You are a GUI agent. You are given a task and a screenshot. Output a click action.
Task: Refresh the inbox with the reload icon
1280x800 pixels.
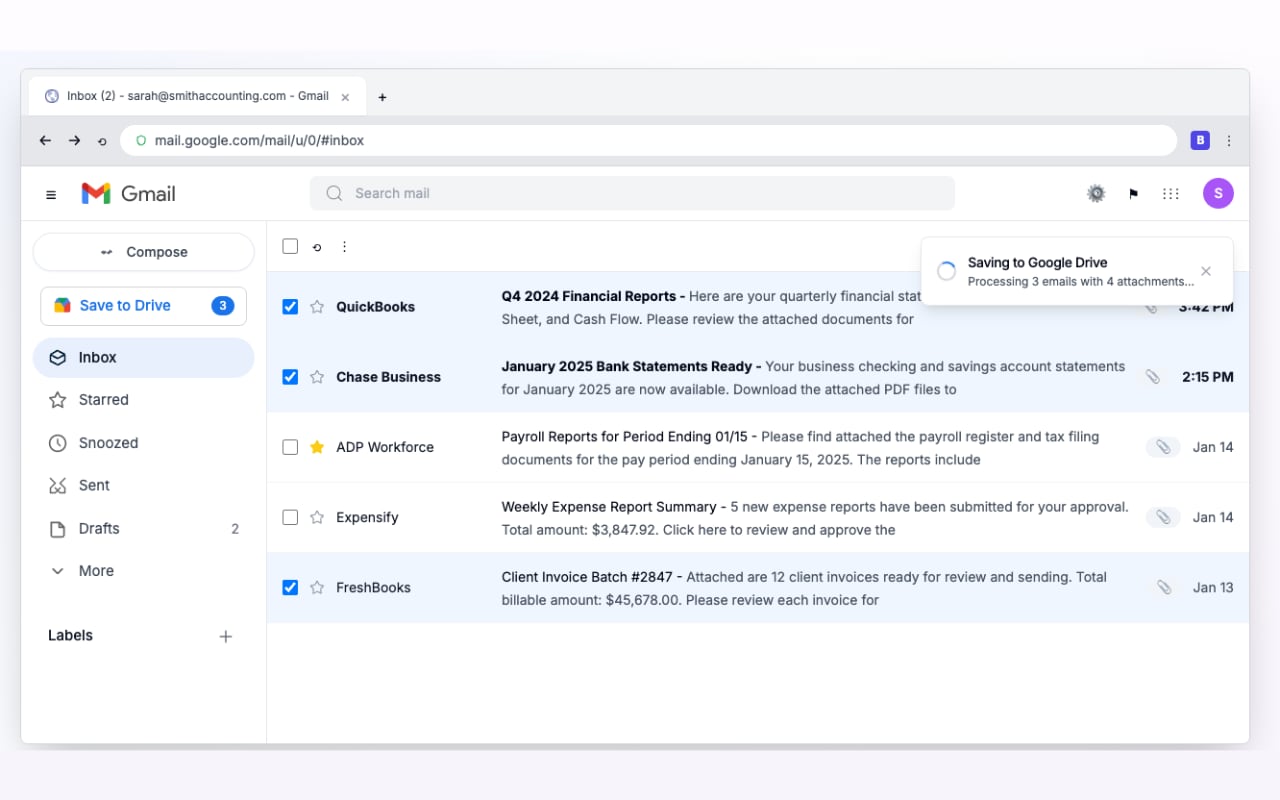point(317,246)
